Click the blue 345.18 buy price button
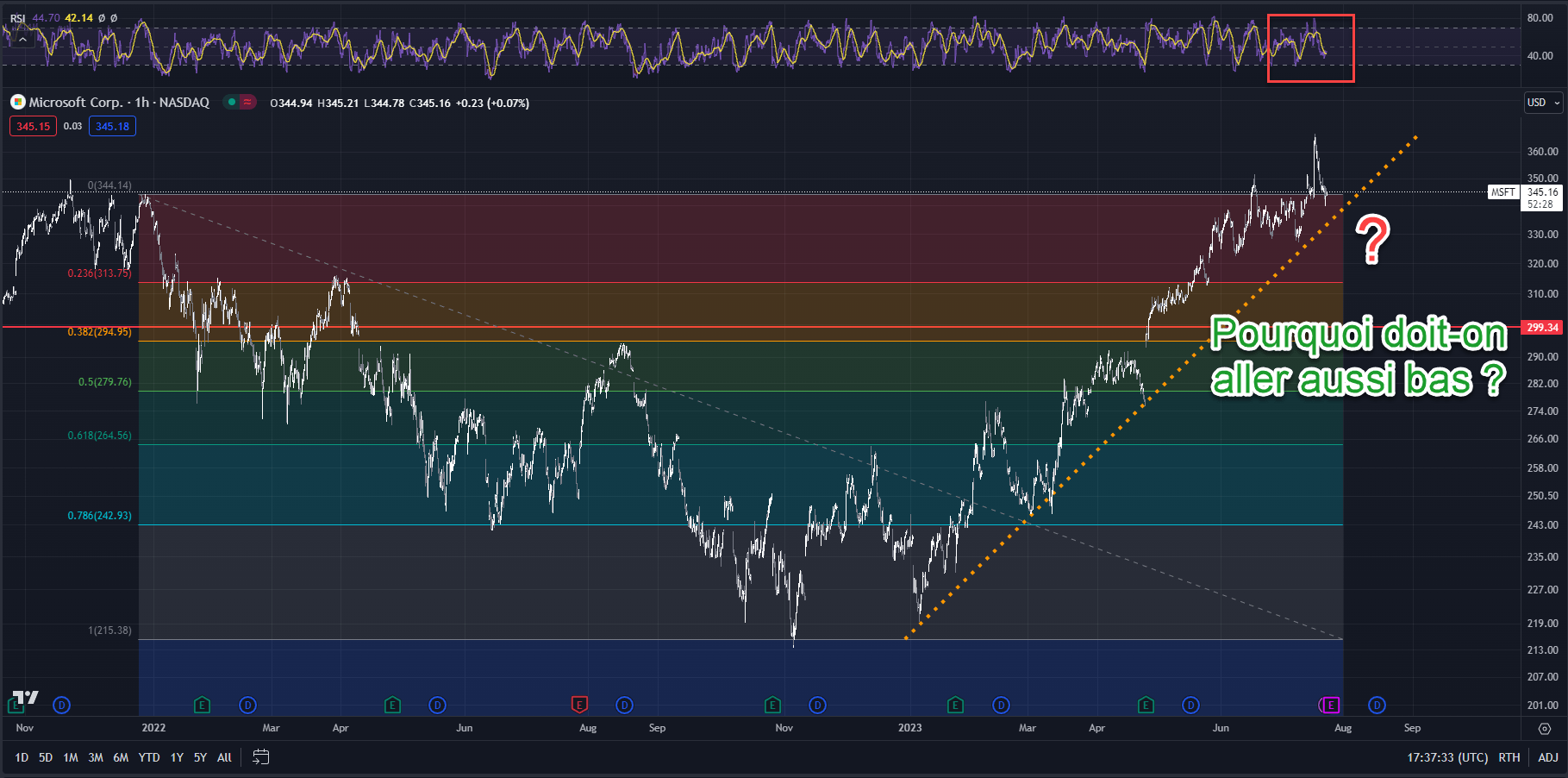Screen dimensions: 1568x778 pyautogui.click(x=112, y=126)
